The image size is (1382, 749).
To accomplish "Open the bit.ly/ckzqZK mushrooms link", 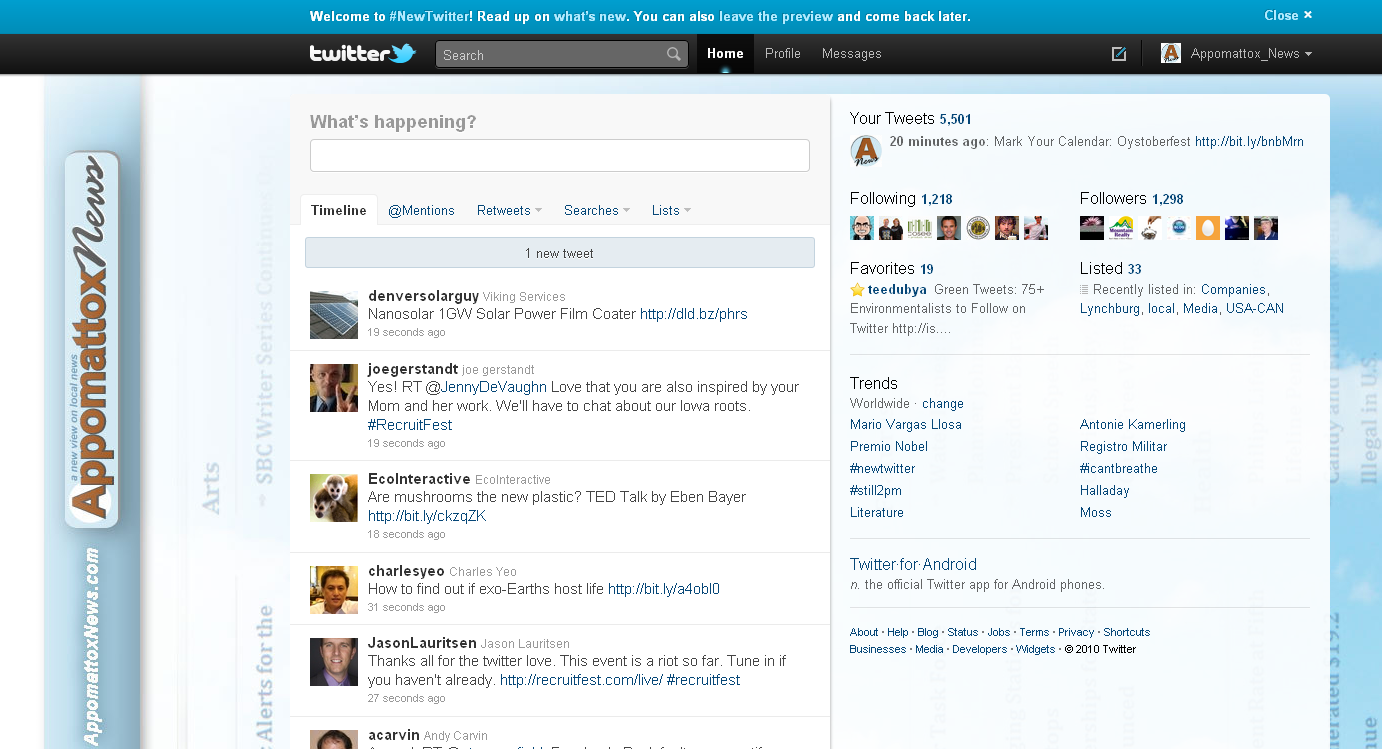I will point(427,516).
